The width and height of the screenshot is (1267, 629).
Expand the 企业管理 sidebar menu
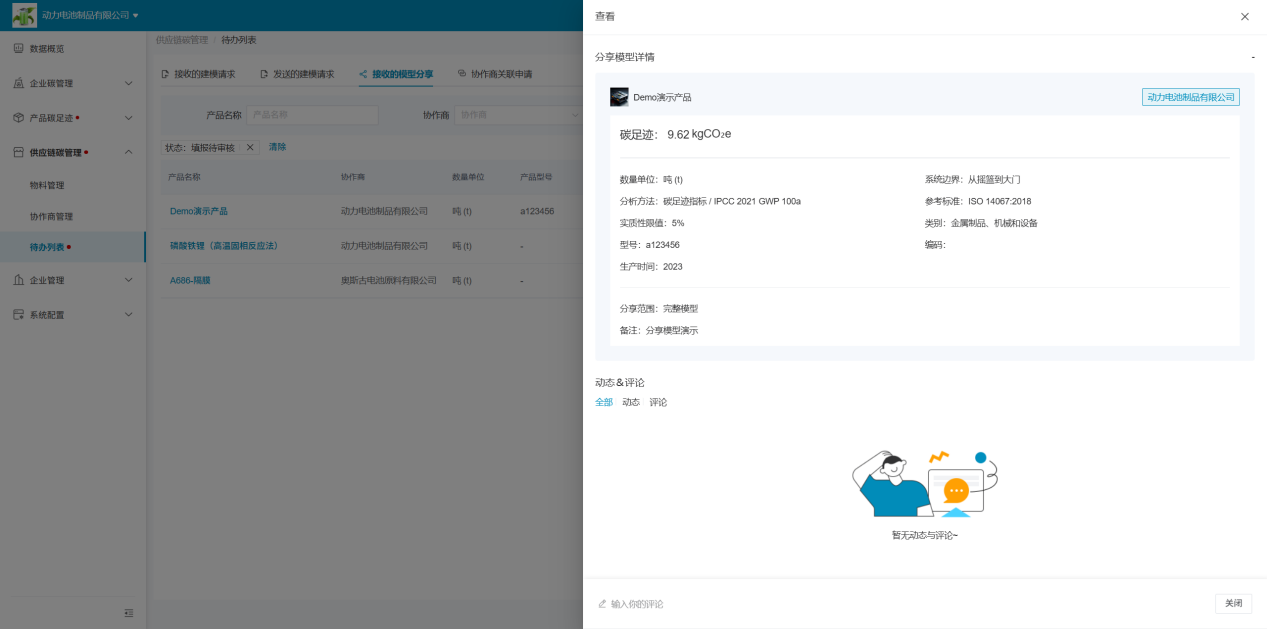coord(128,281)
